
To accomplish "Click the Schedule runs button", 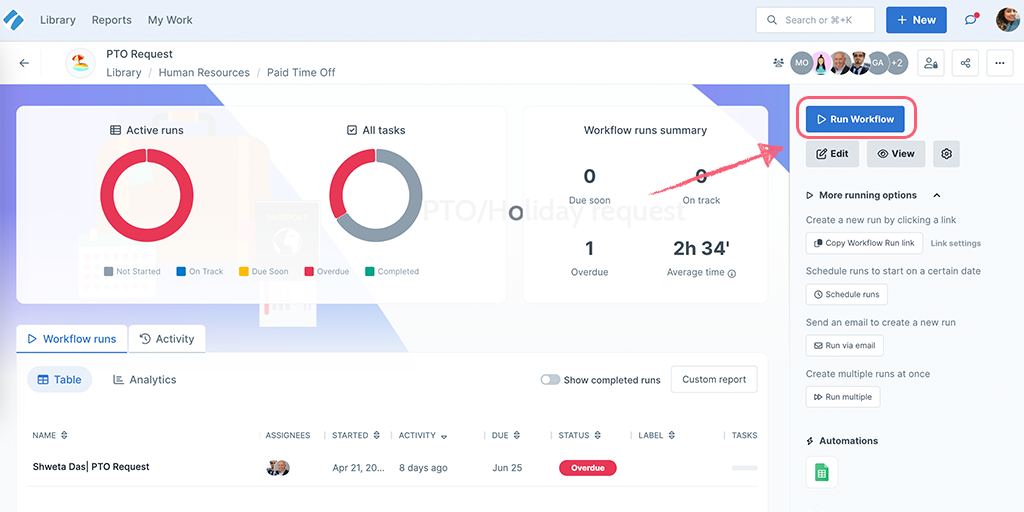I will coord(846,294).
